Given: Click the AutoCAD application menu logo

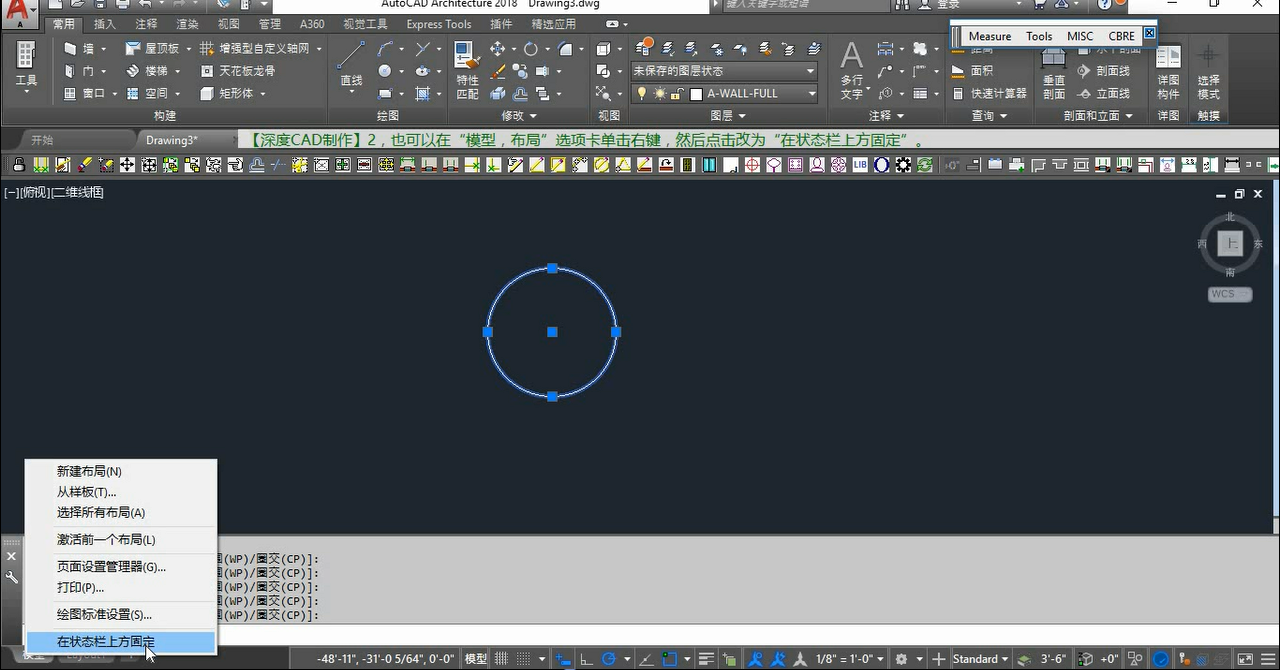Looking at the screenshot, I should click(18, 14).
